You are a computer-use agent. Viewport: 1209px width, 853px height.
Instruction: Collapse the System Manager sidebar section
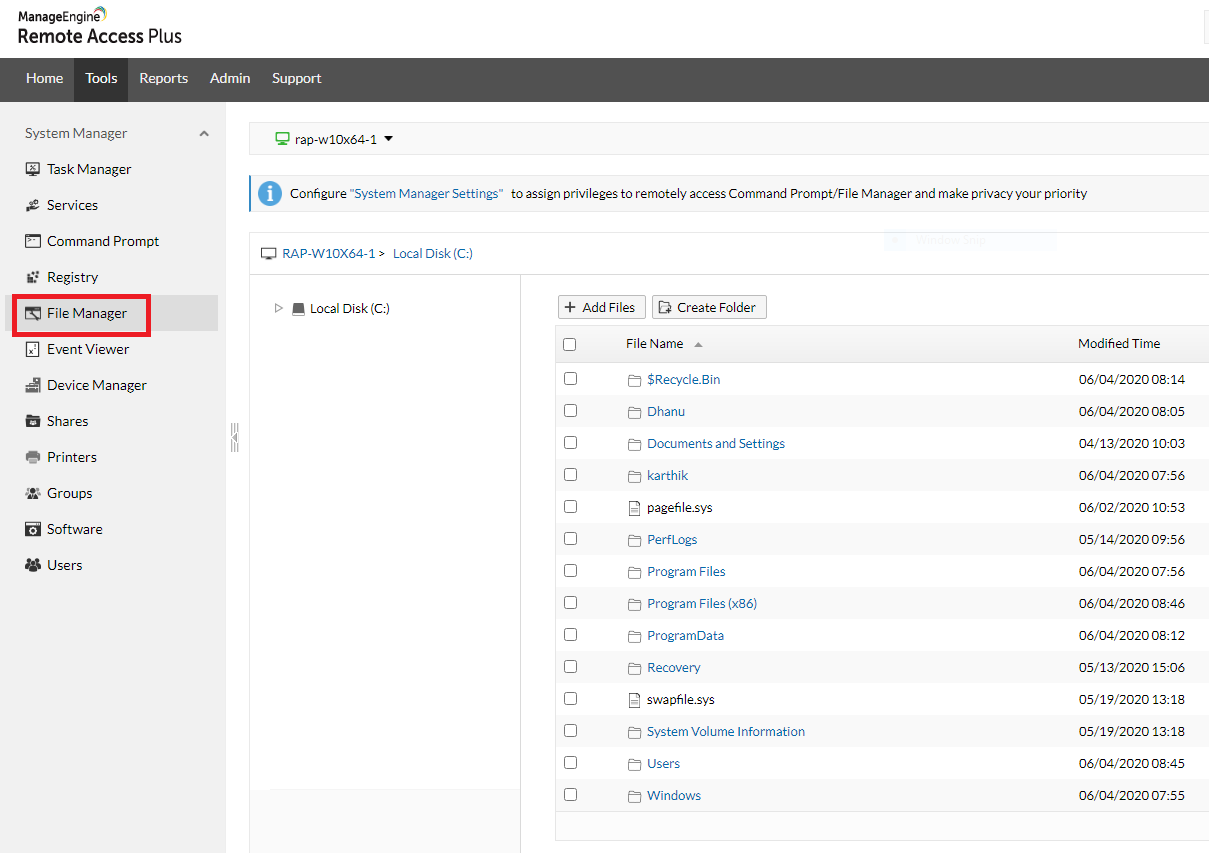pos(204,133)
